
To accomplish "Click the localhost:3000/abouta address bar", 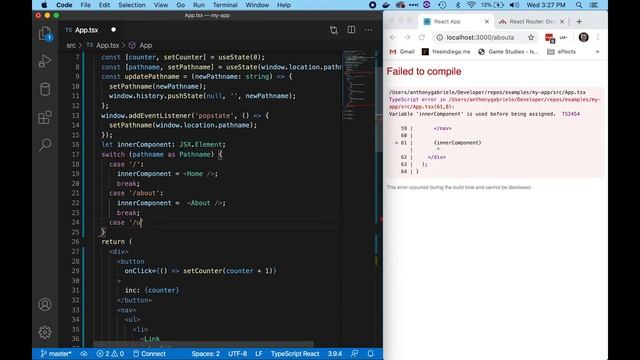I will (x=480, y=37).
